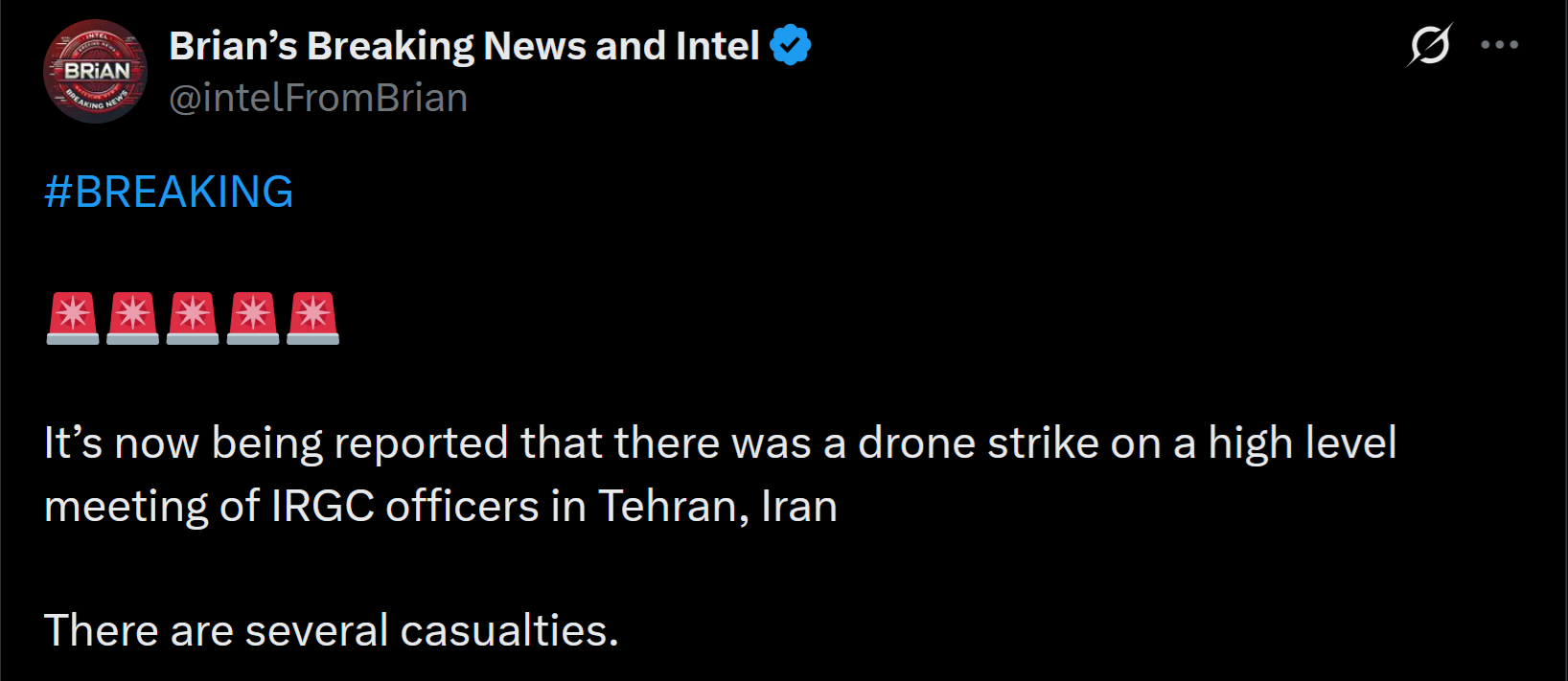Click the word "casualties" in the post
This screenshot has width=1568, height=681.
point(509,630)
